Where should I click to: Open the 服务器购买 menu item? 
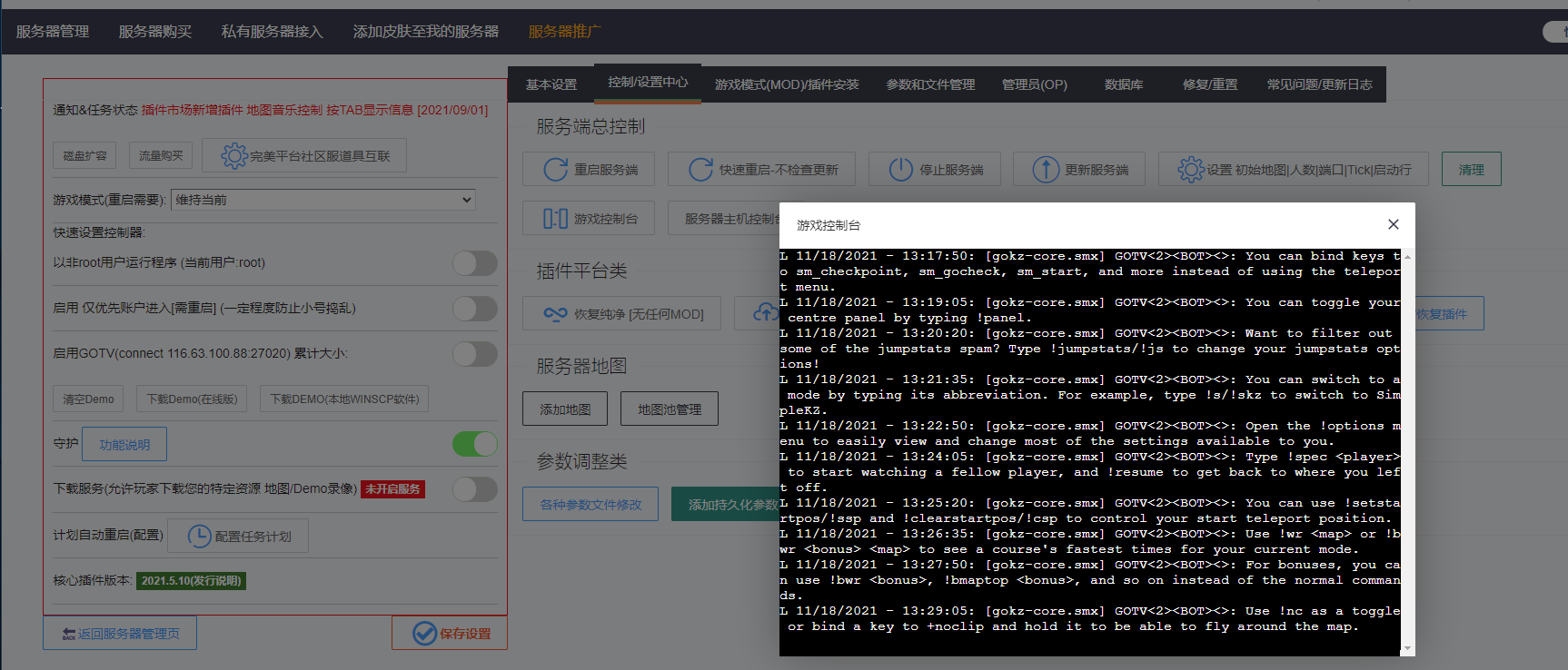click(155, 32)
